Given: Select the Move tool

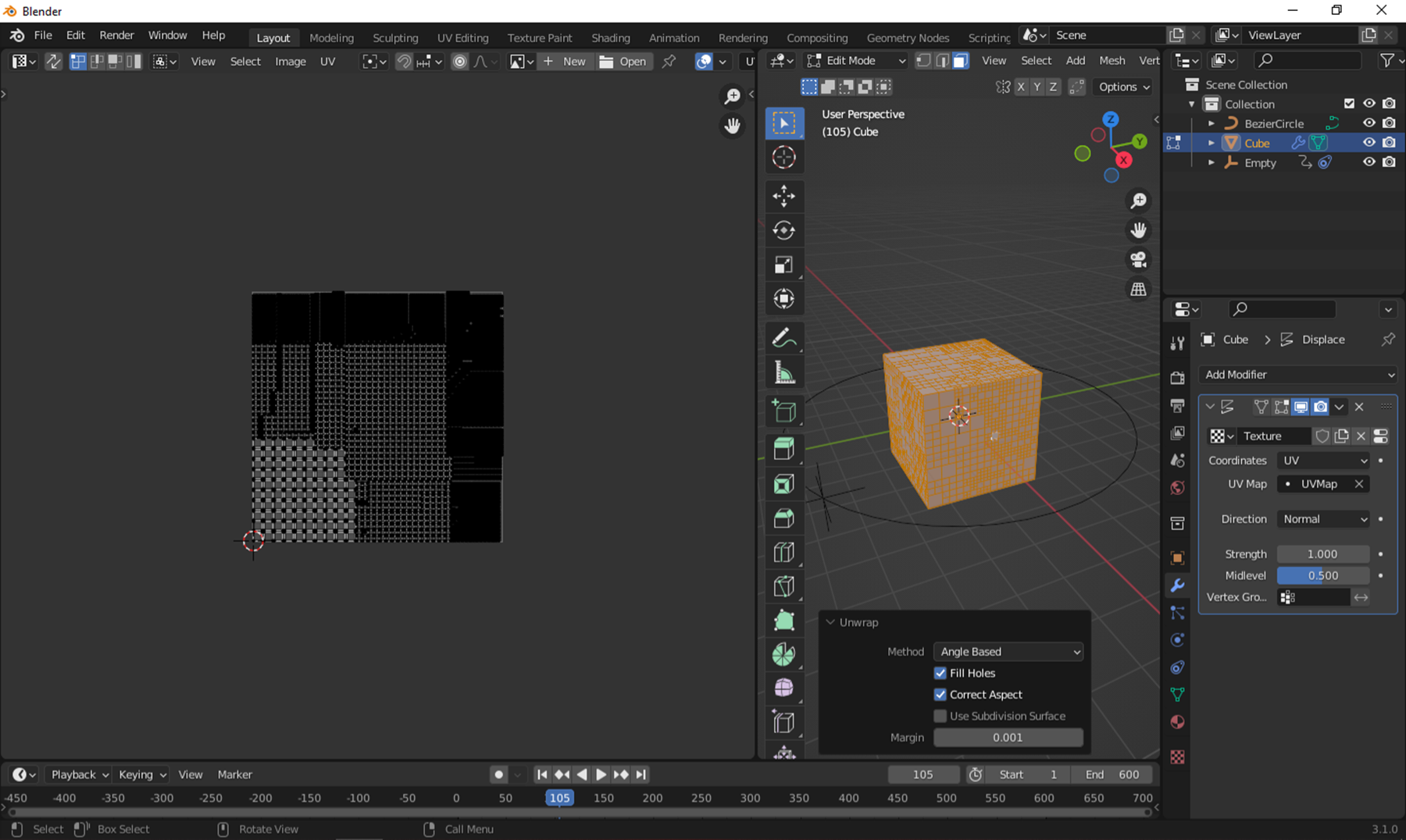Looking at the screenshot, I should (x=783, y=196).
